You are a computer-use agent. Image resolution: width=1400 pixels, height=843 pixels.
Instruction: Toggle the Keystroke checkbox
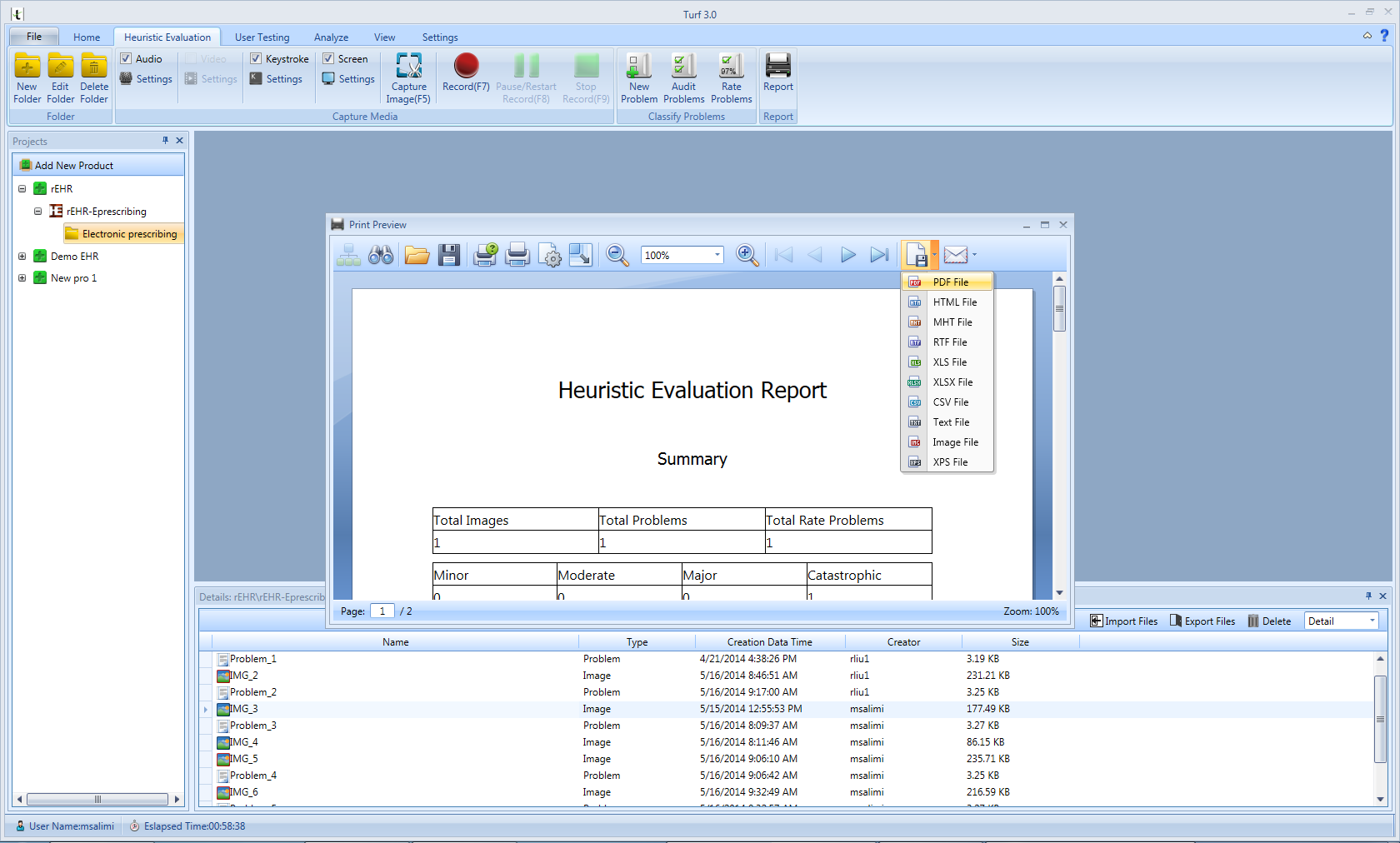(256, 58)
